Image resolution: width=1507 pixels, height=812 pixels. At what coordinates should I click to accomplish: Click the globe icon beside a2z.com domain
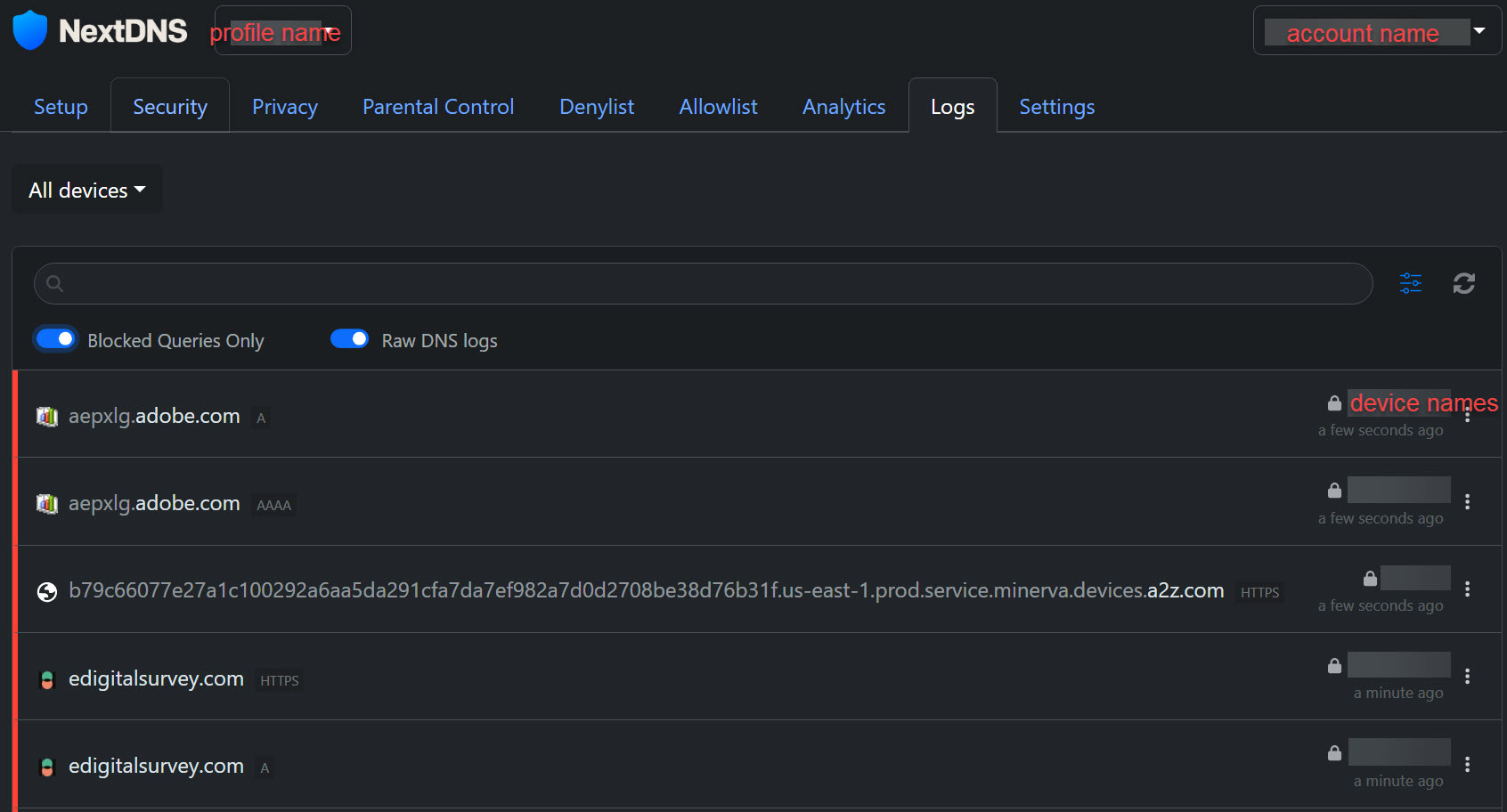pos(47,591)
